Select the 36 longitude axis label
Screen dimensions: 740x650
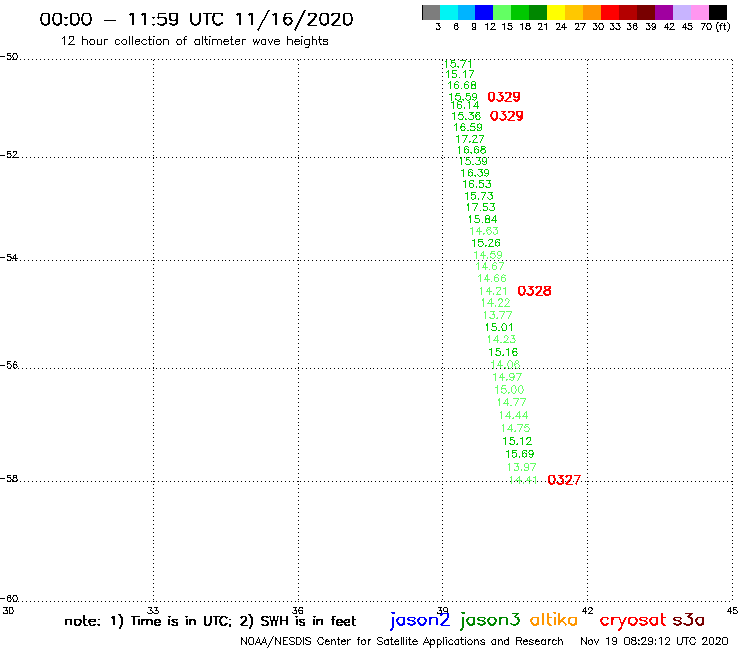(x=297, y=610)
